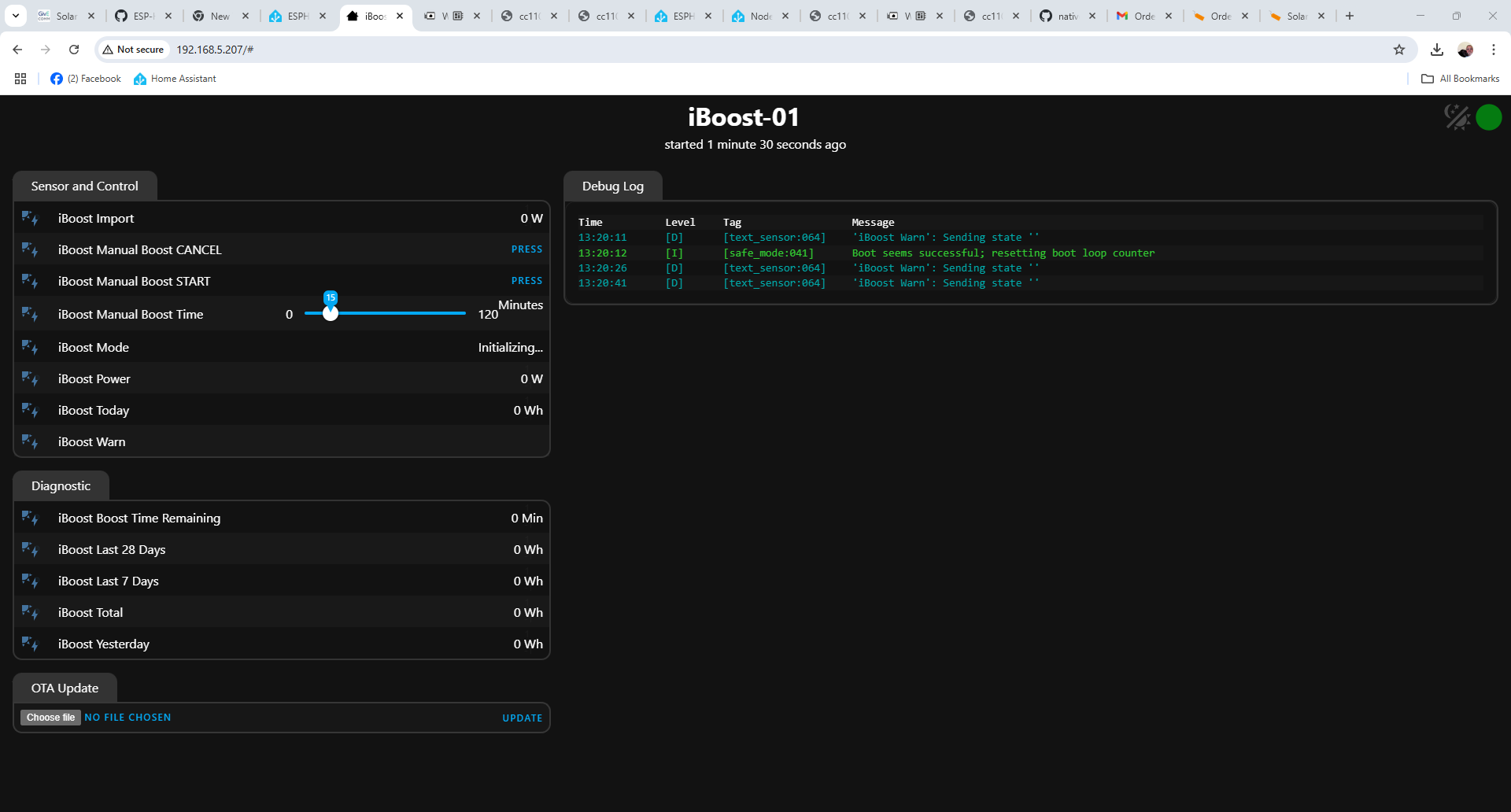Click the iBoost Power row icon
This screenshot has height=812, width=1511.
(x=30, y=378)
